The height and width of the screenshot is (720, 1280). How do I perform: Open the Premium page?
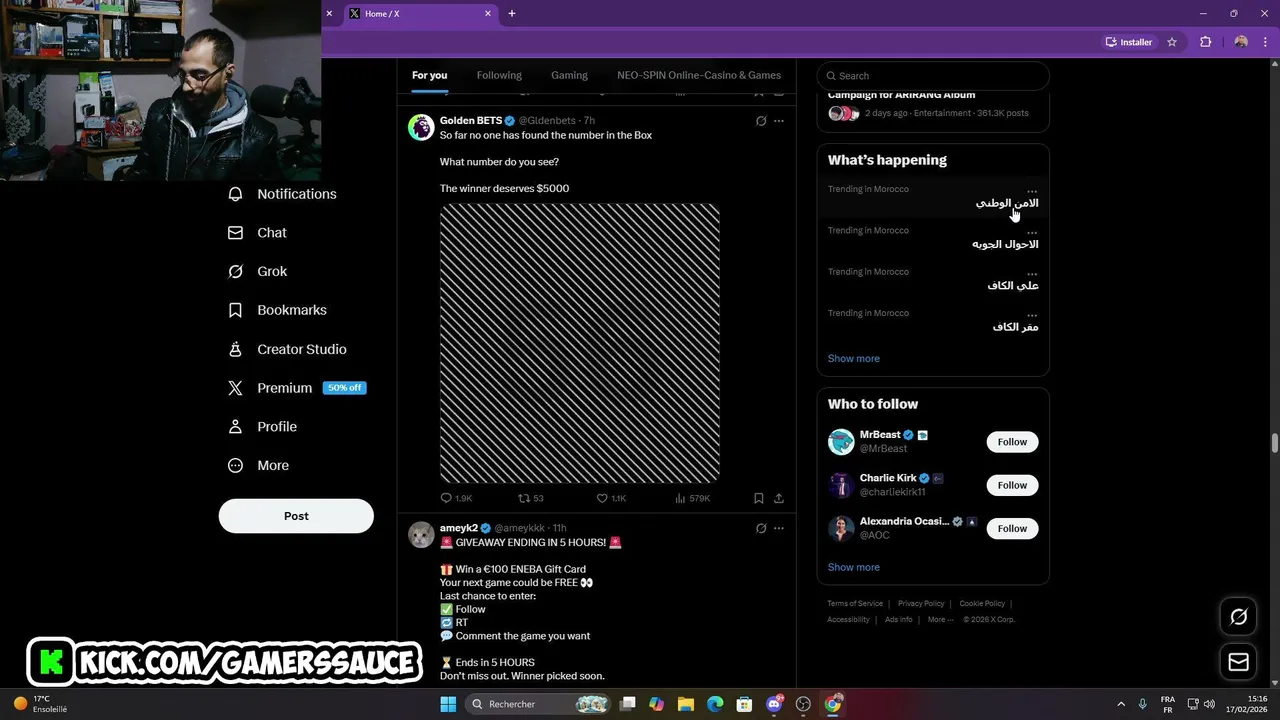297,388
